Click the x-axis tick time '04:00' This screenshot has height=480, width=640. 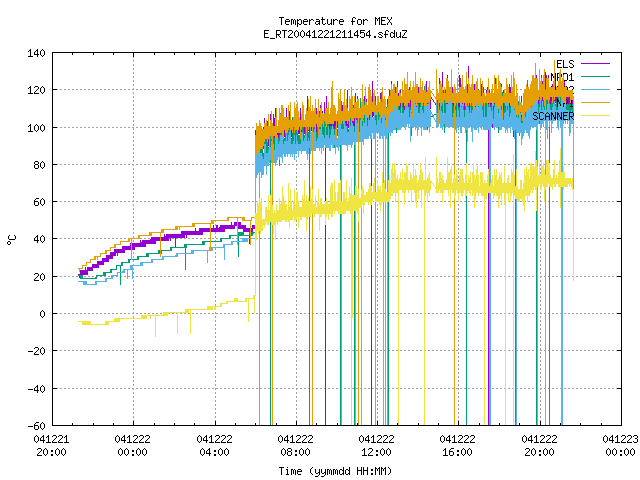(x=214, y=452)
